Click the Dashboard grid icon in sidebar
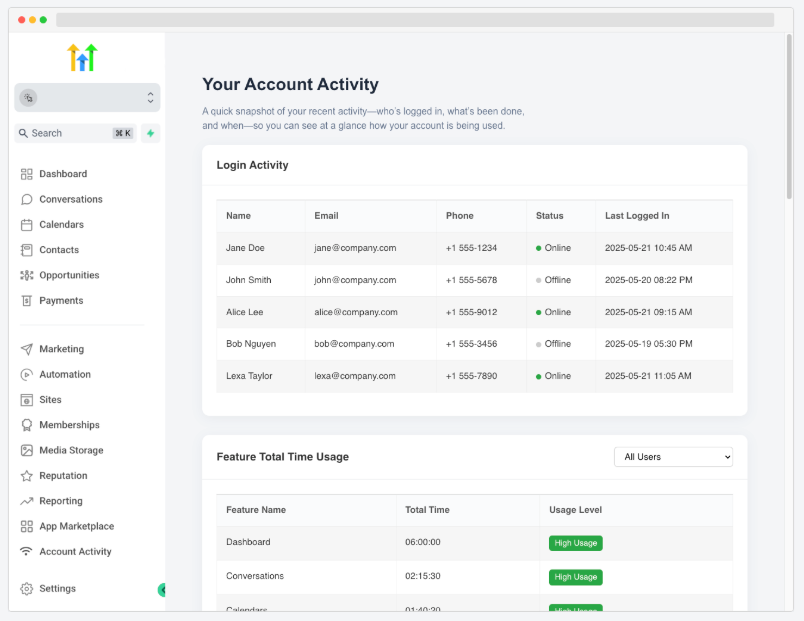804x621 pixels. 27,174
